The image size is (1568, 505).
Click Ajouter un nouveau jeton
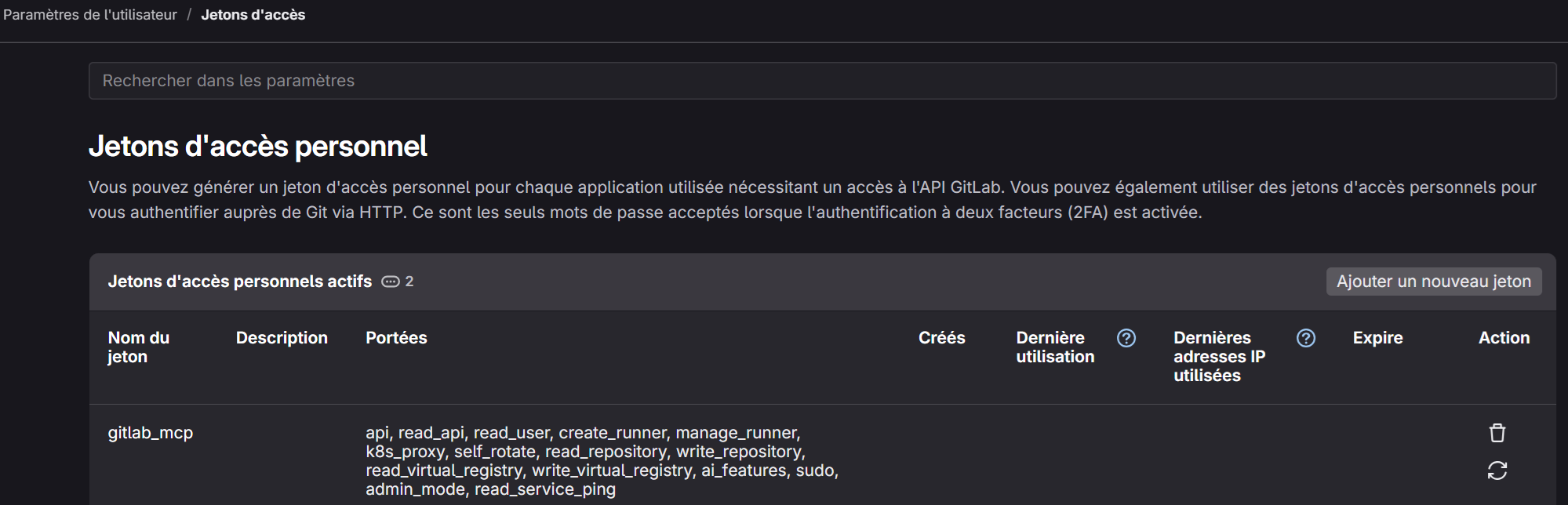(1434, 282)
